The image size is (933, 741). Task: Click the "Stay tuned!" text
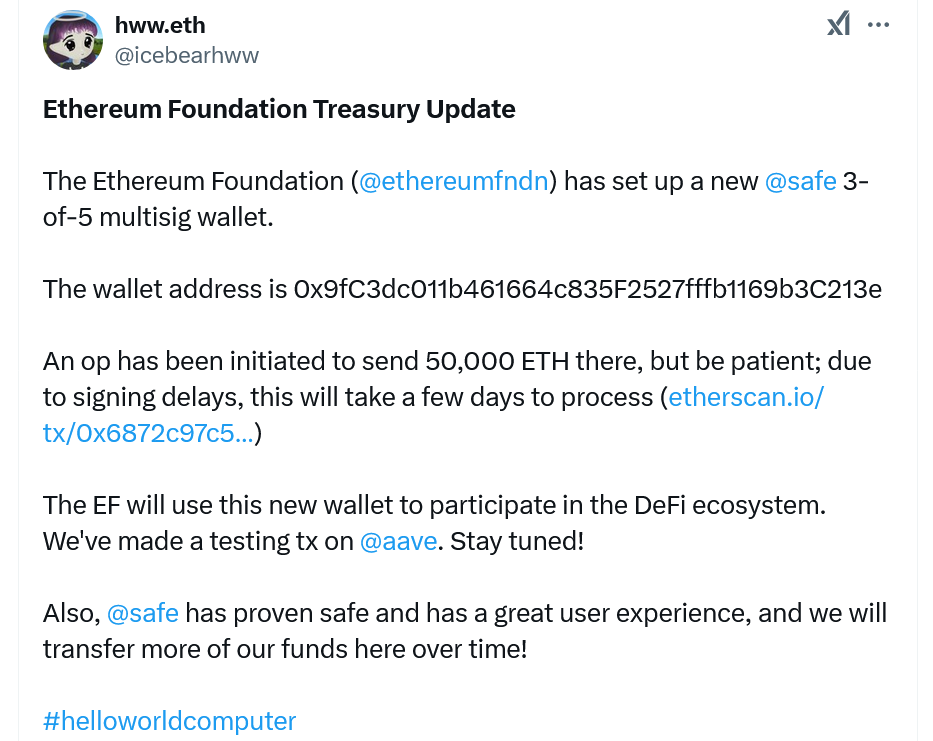tap(517, 542)
